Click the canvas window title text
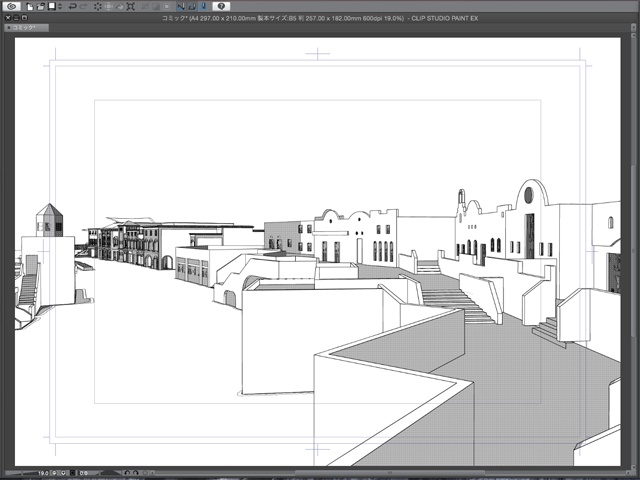640x480 pixels. (x=320, y=18)
